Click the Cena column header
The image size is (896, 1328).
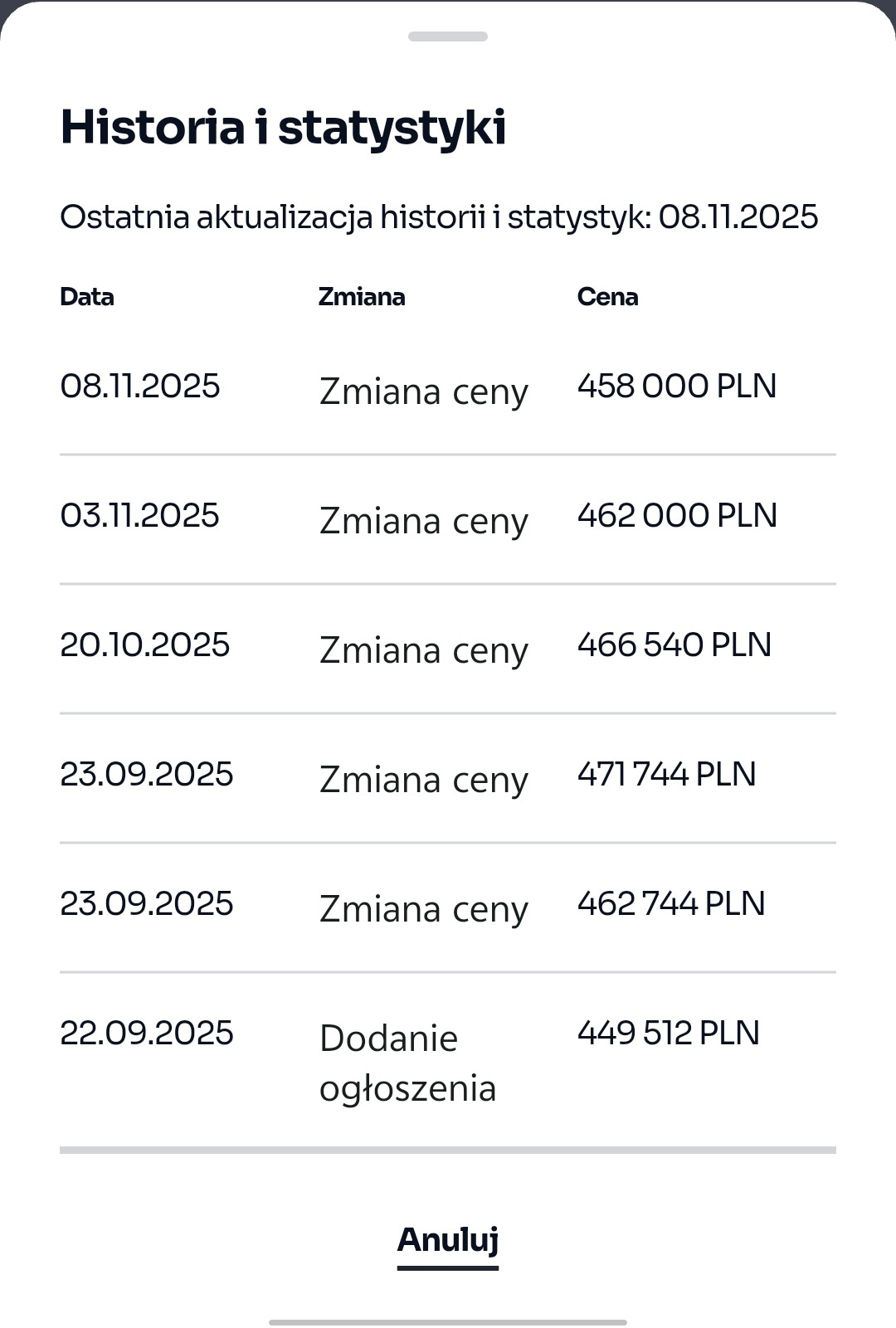click(x=607, y=297)
